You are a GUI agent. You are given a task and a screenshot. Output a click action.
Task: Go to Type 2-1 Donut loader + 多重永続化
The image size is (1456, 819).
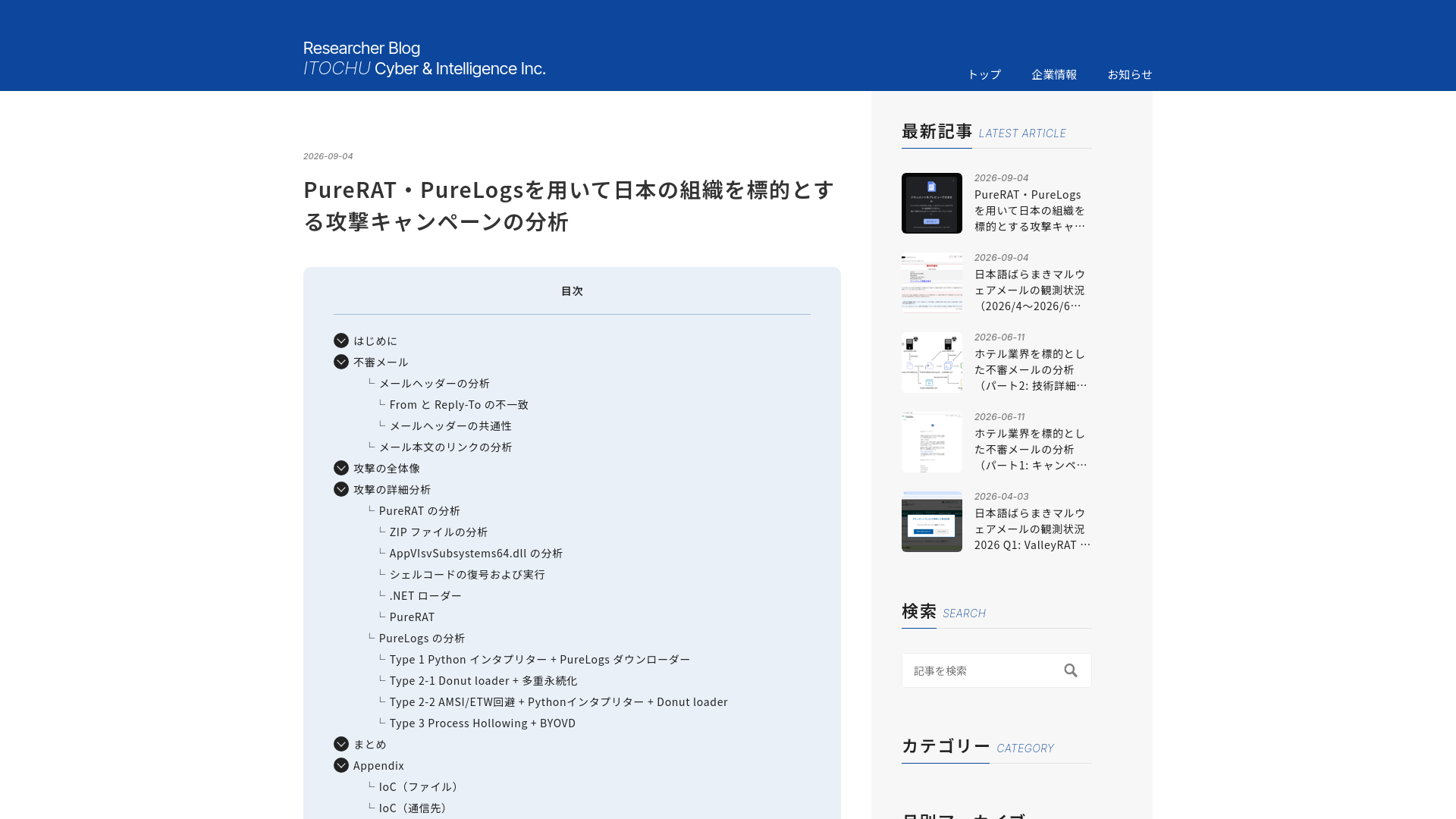[x=484, y=680]
